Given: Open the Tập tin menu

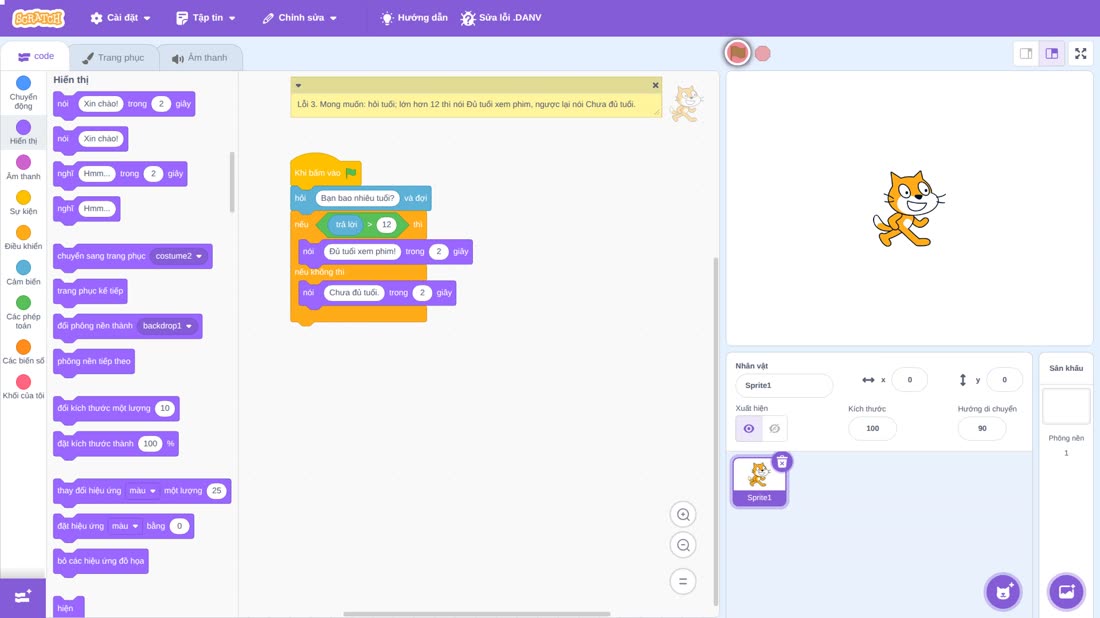Looking at the screenshot, I should pos(206,18).
